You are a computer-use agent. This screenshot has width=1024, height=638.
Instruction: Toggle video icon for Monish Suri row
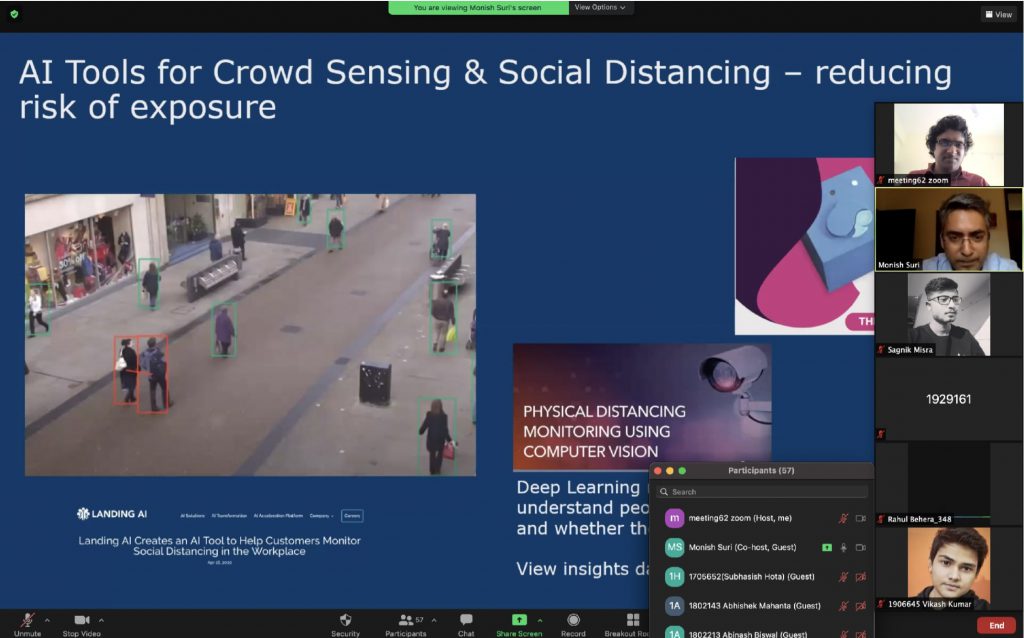pos(861,547)
